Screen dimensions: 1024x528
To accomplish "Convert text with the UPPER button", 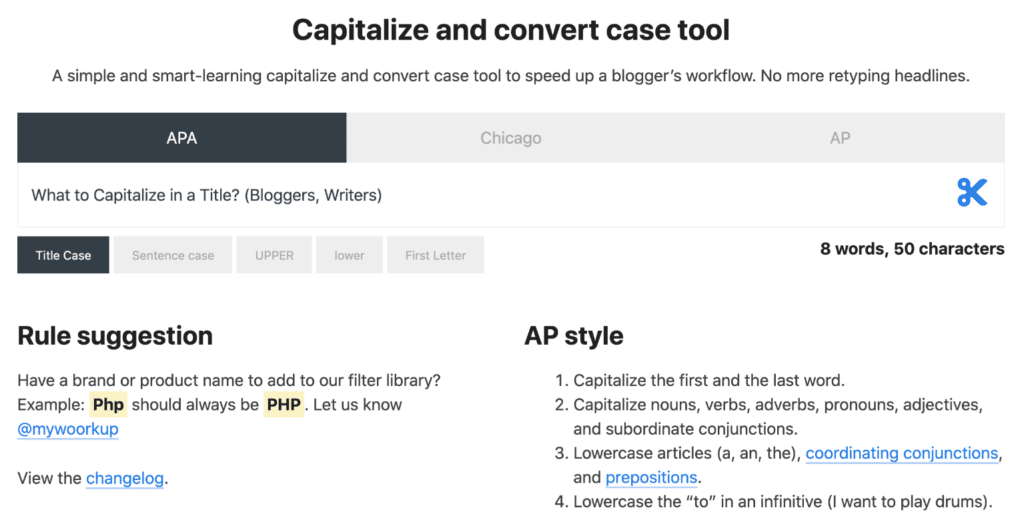I will [274, 255].
